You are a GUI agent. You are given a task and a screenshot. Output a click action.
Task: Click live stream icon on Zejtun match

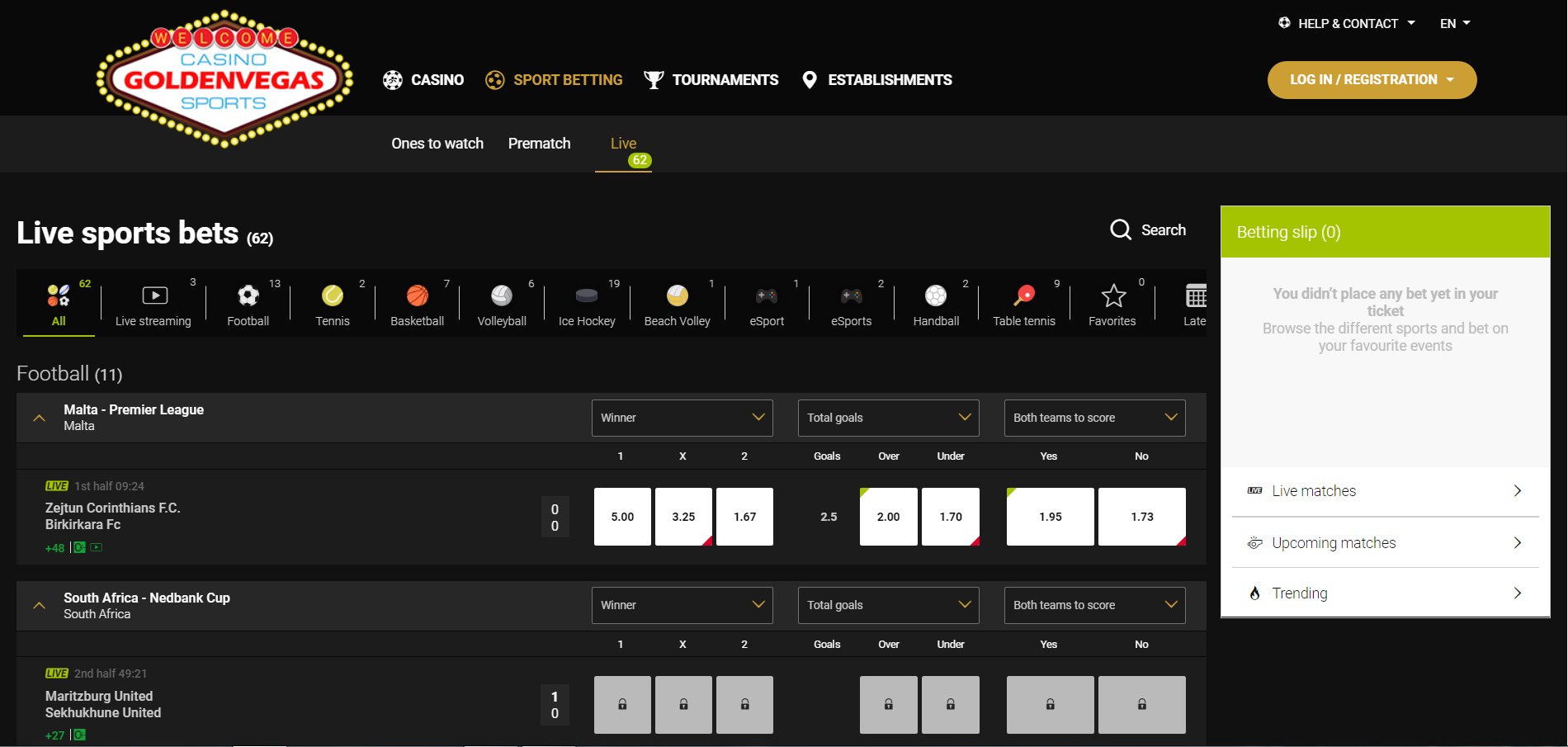click(97, 547)
